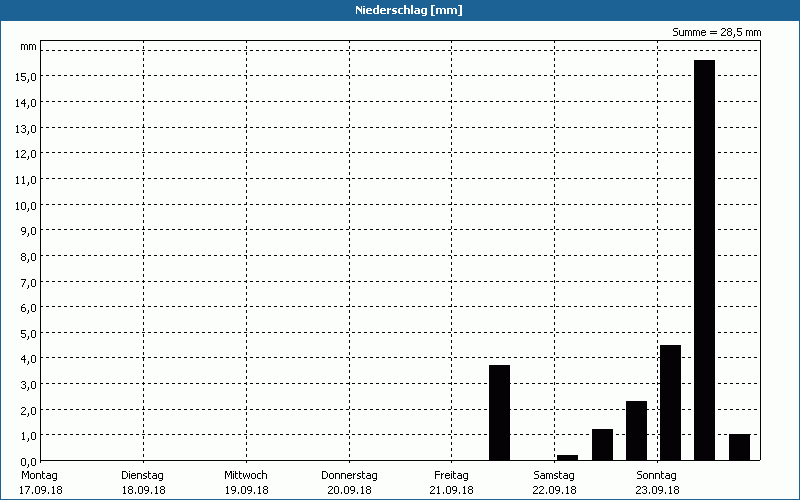Click the '0,0' y-axis value

tap(28, 462)
